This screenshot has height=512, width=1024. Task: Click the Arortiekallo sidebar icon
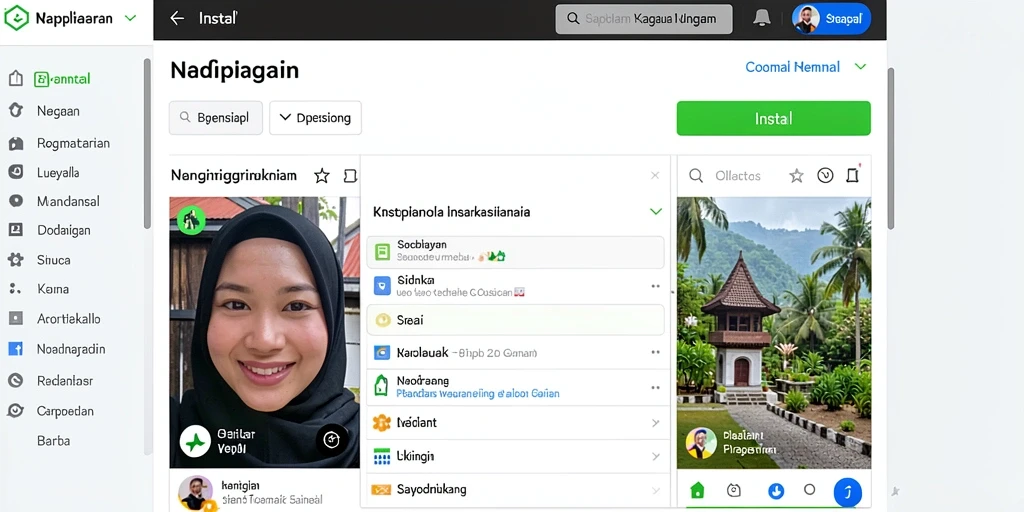pos(16,319)
